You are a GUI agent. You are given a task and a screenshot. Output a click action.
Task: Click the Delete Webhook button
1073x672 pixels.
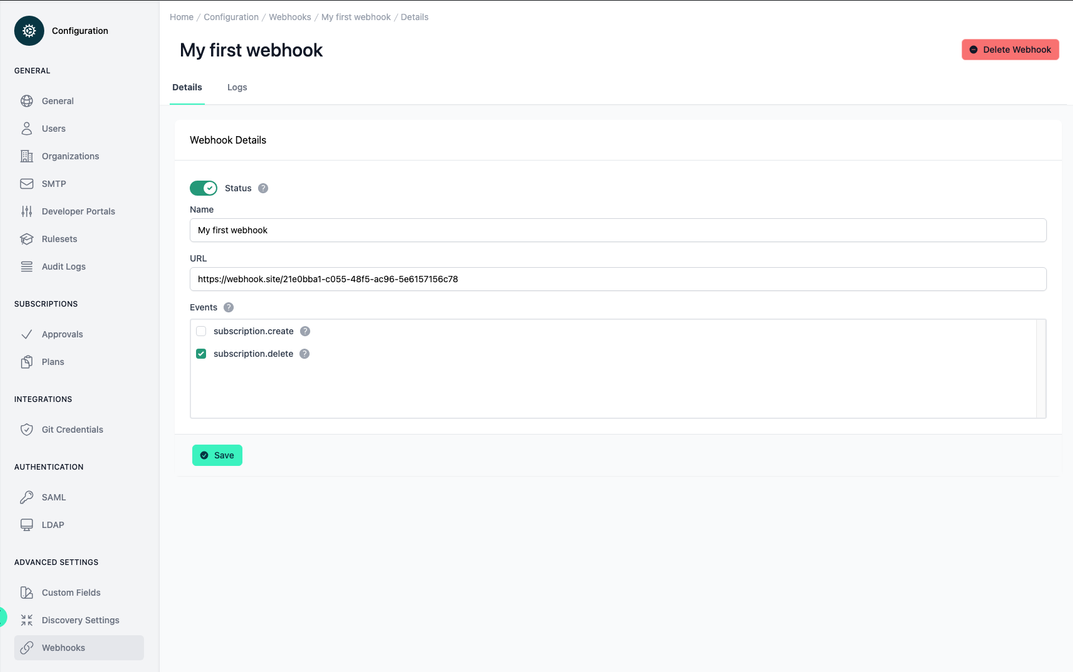point(1010,49)
